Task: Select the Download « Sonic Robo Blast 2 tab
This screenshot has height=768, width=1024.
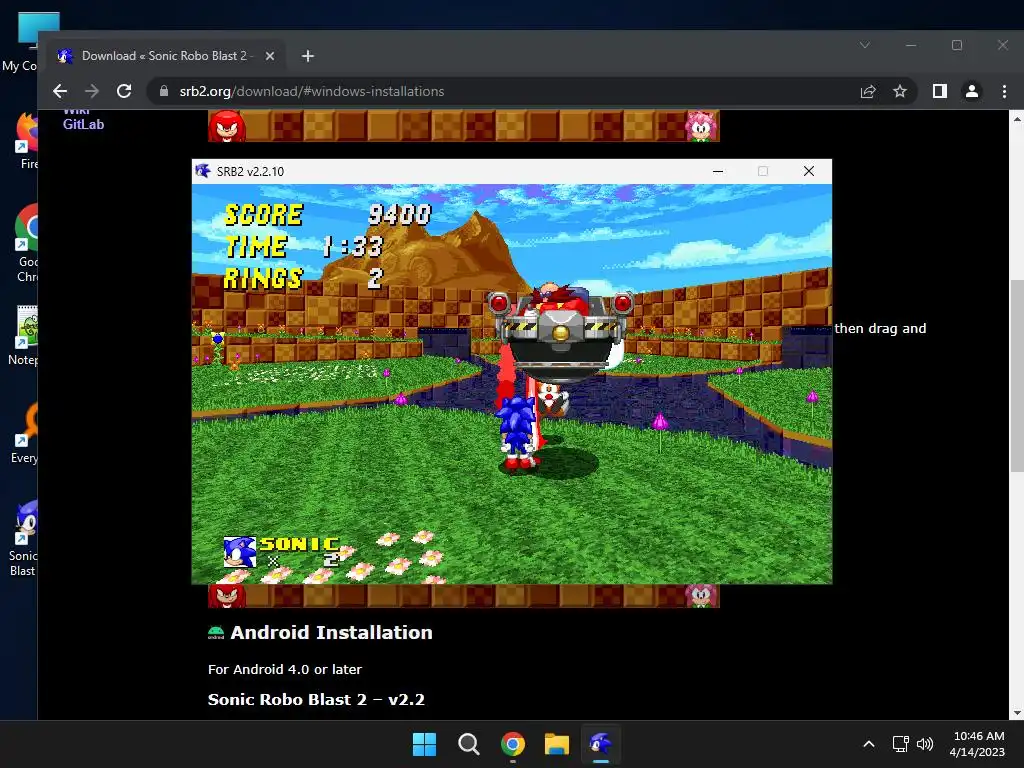Action: 167,56
